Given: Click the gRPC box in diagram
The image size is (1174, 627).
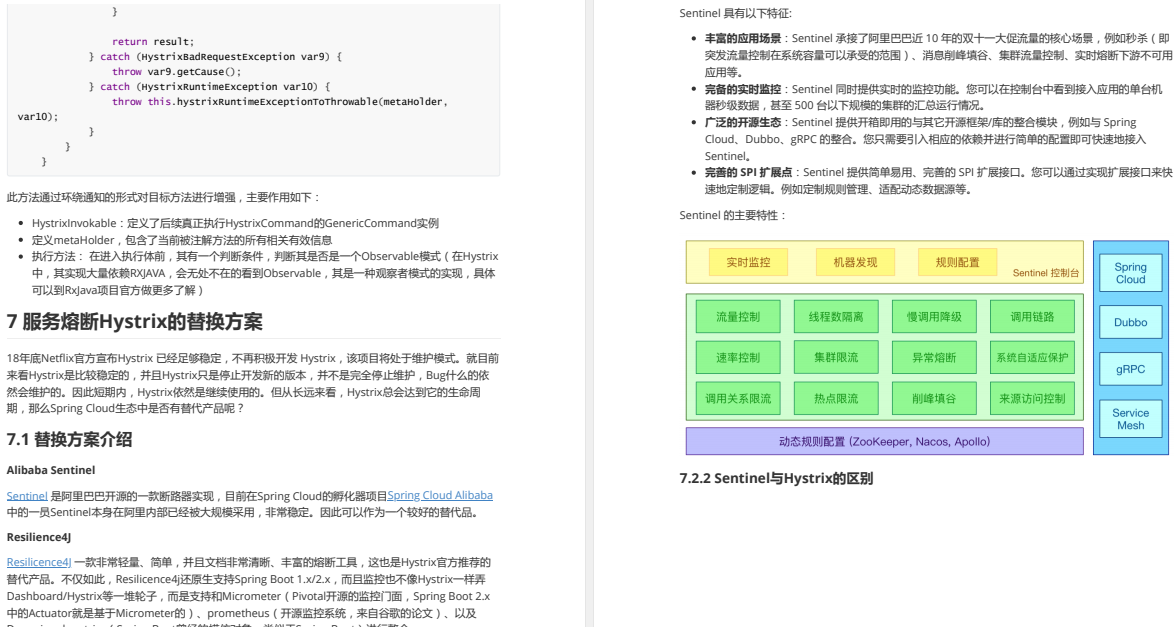Looking at the screenshot, I should [x=1131, y=369].
